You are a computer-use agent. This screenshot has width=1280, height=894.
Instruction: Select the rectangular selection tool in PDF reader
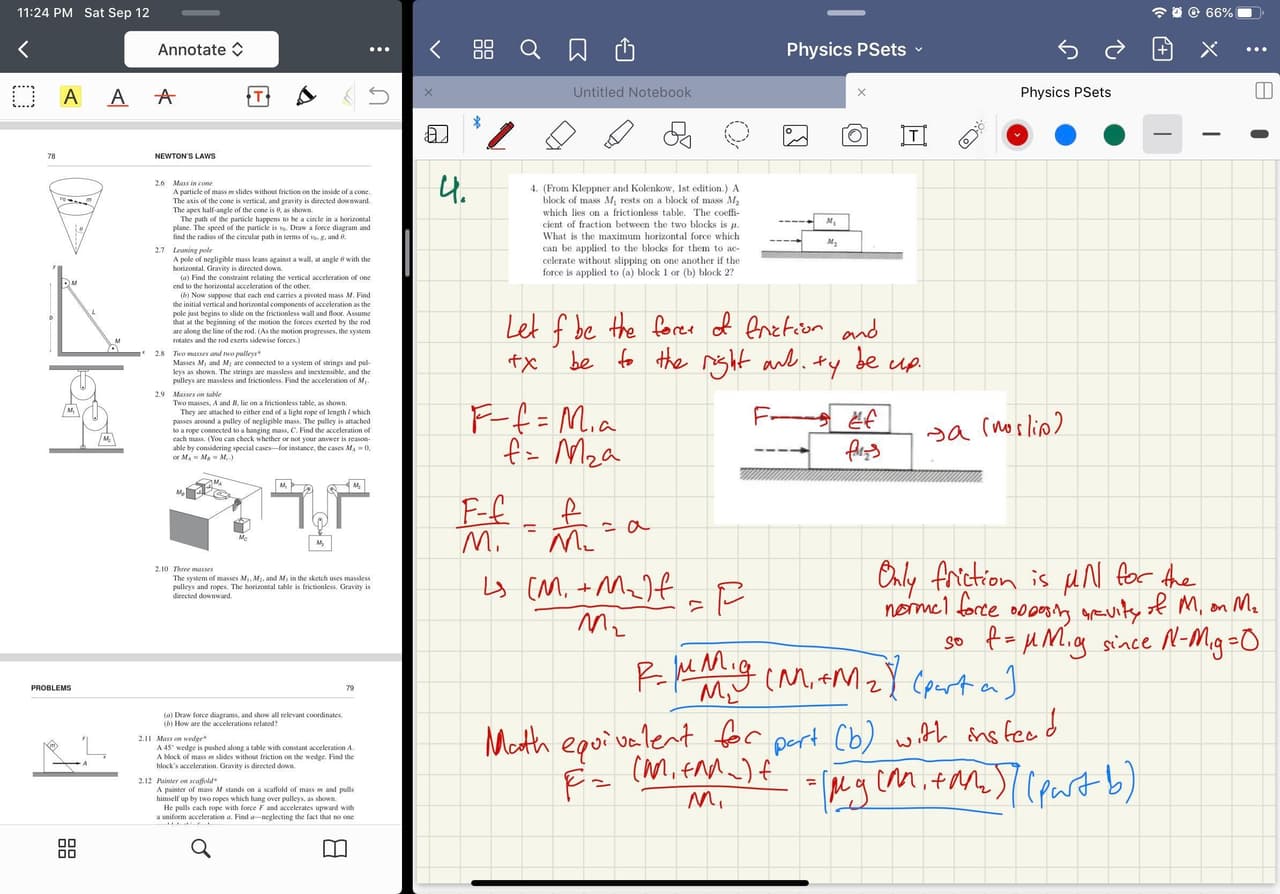24,96
